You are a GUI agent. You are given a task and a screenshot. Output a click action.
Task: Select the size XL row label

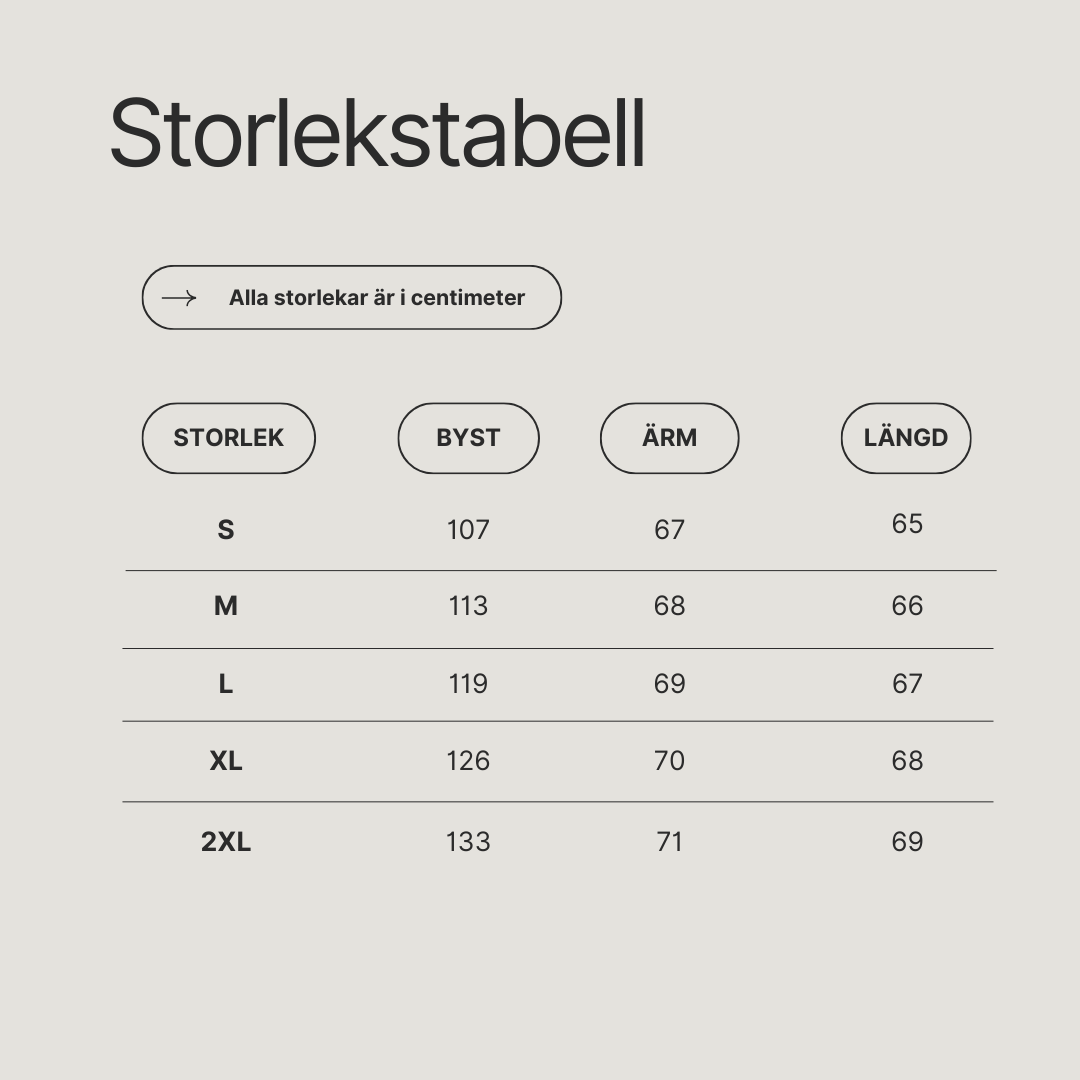(x=226, y=761)
